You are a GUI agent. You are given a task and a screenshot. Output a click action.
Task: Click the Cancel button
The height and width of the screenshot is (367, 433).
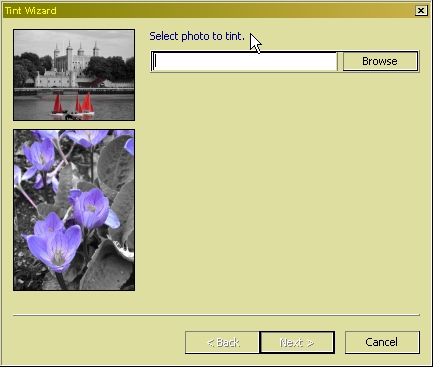[382, 342]
